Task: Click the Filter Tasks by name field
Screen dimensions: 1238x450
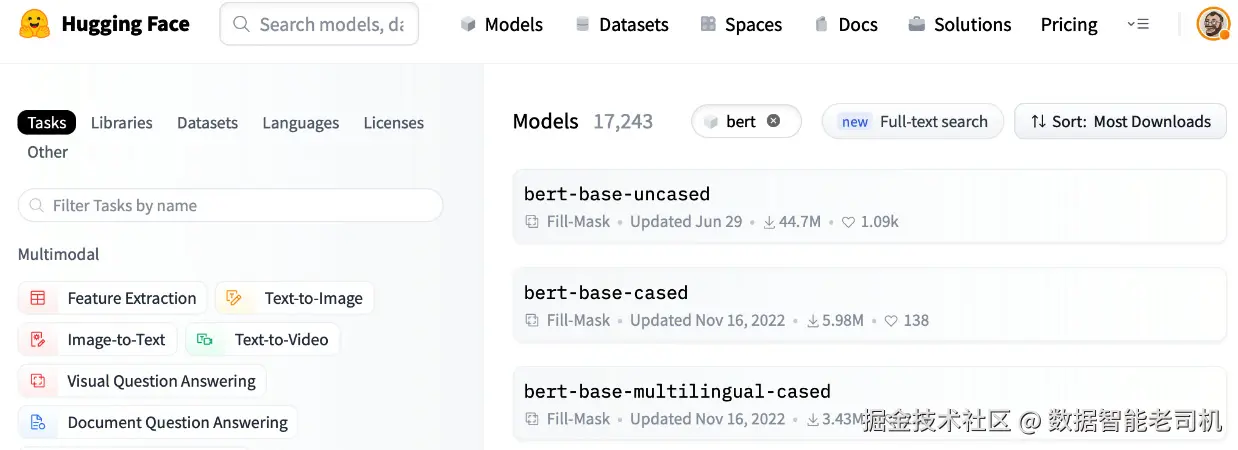Action: pyautogui.click(x=230, y=206)
